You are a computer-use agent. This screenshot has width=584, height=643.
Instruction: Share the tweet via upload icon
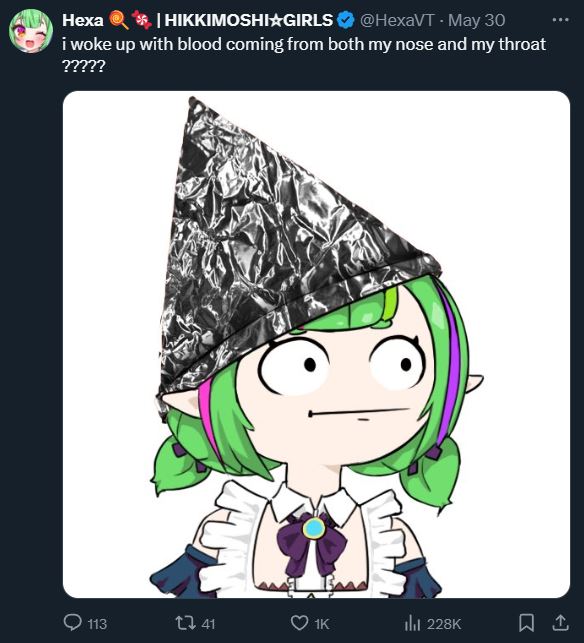[x=561, y=623]
